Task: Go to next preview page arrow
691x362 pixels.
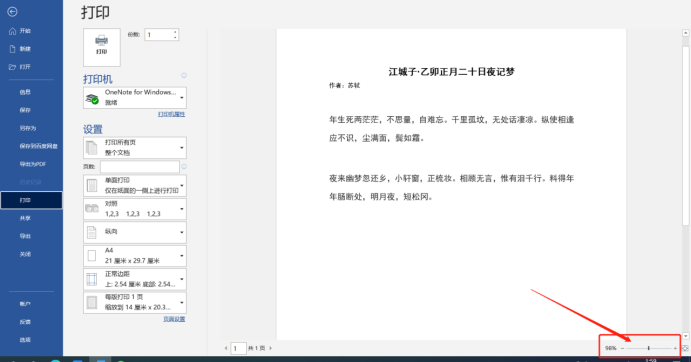Action: point(271,348)
